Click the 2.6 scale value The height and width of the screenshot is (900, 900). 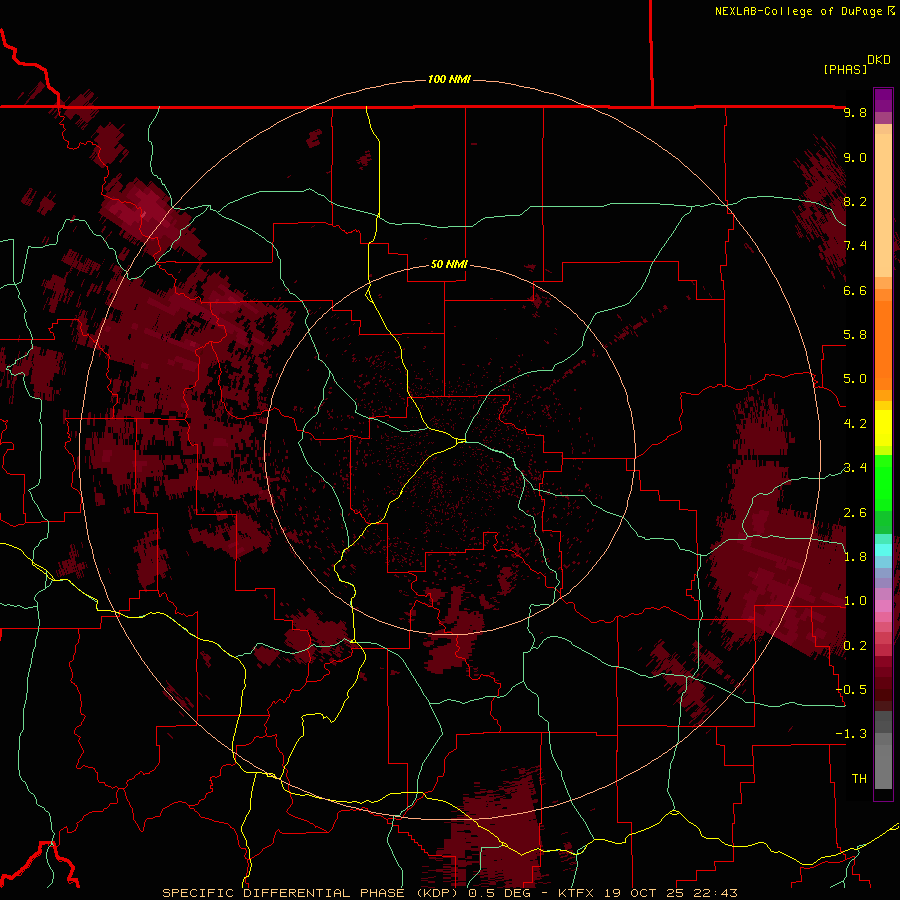coord(855,513)
